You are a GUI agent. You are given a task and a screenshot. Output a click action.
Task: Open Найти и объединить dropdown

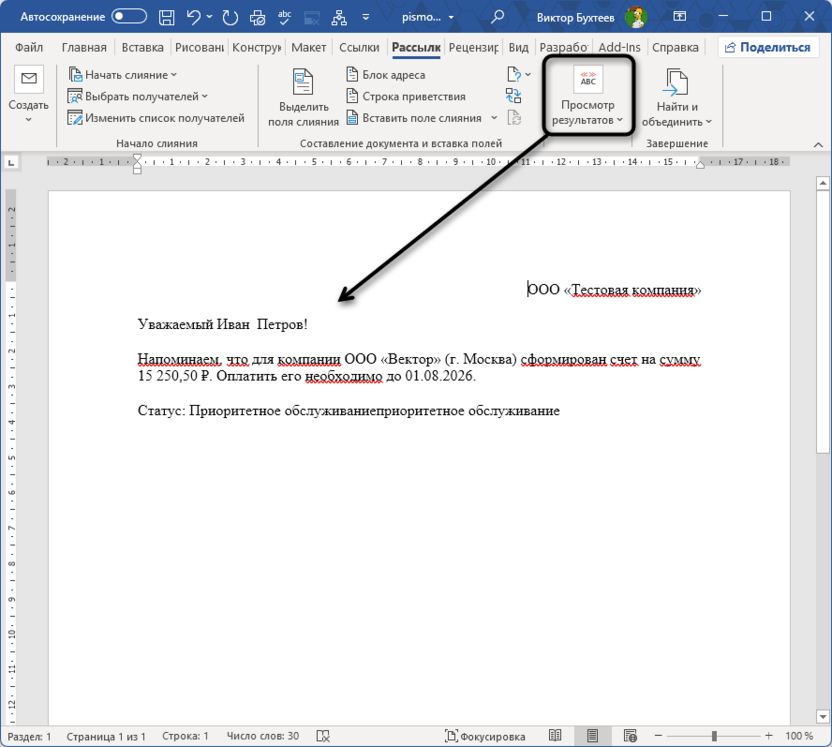677,98
